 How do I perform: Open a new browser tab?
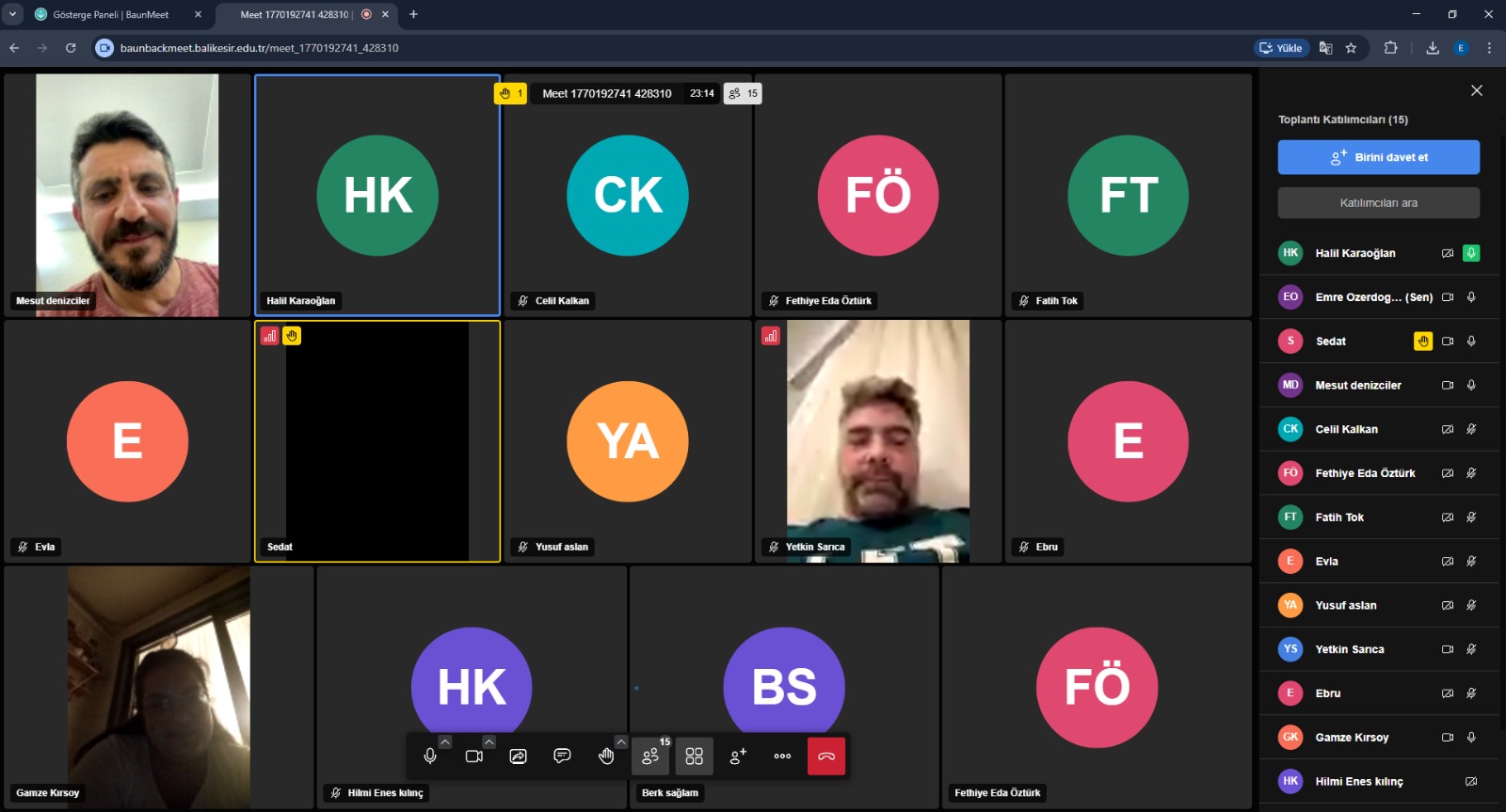coord(413,14)
